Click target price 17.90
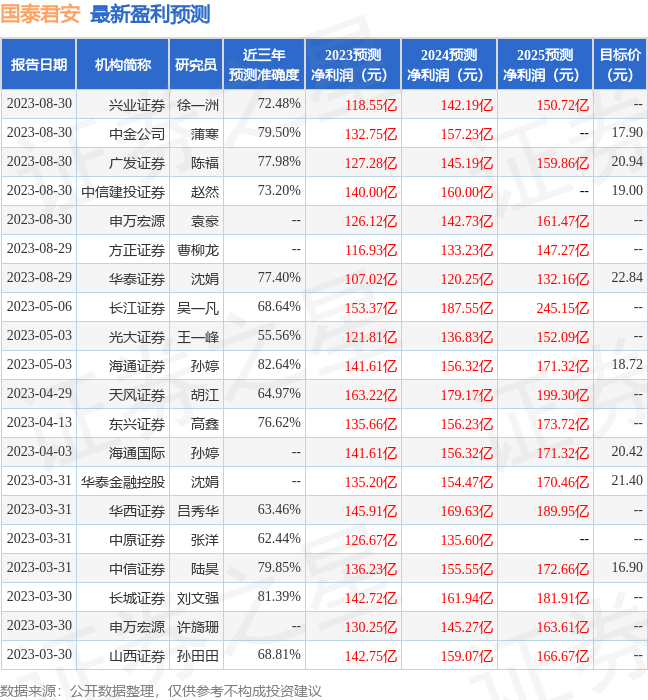Screen dimensions: 648x700 coord(627,133)
